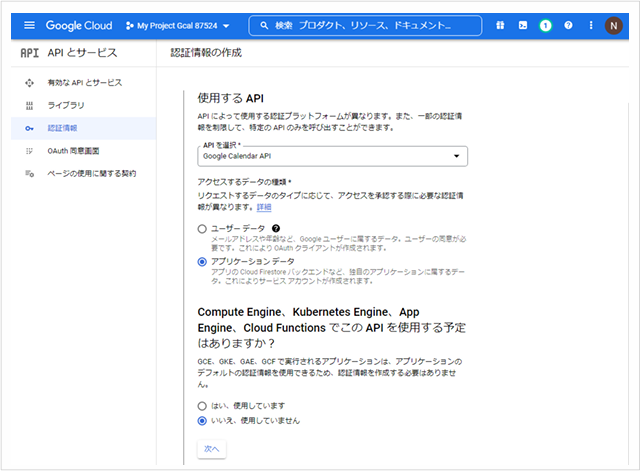Select the ユーザーデータ radio button
This screenshot has width=640, height=471.
click(202, 229)
